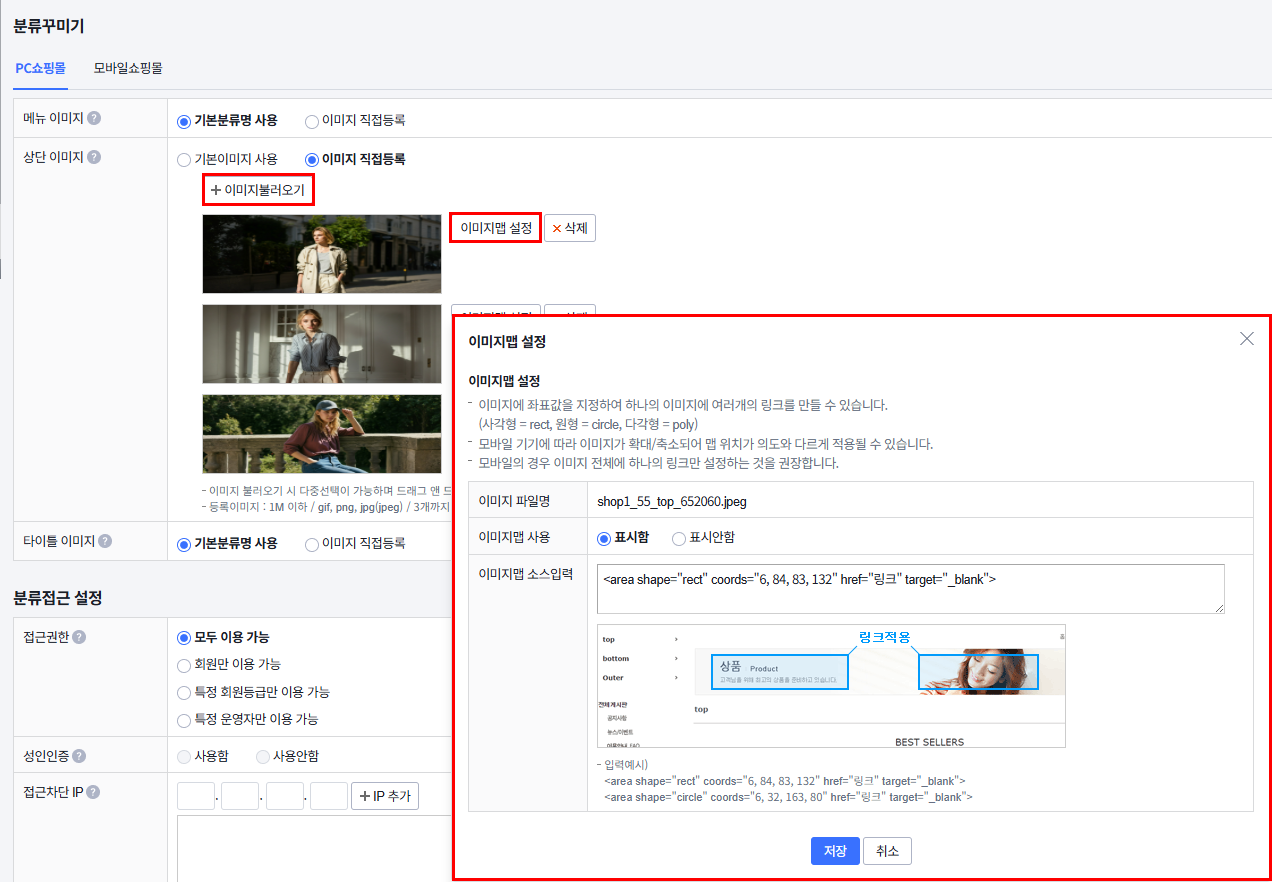This screenshot has width=1272, height=882.
Task: Select 회원만 이용 가능 access option
Action: [184, 665]
